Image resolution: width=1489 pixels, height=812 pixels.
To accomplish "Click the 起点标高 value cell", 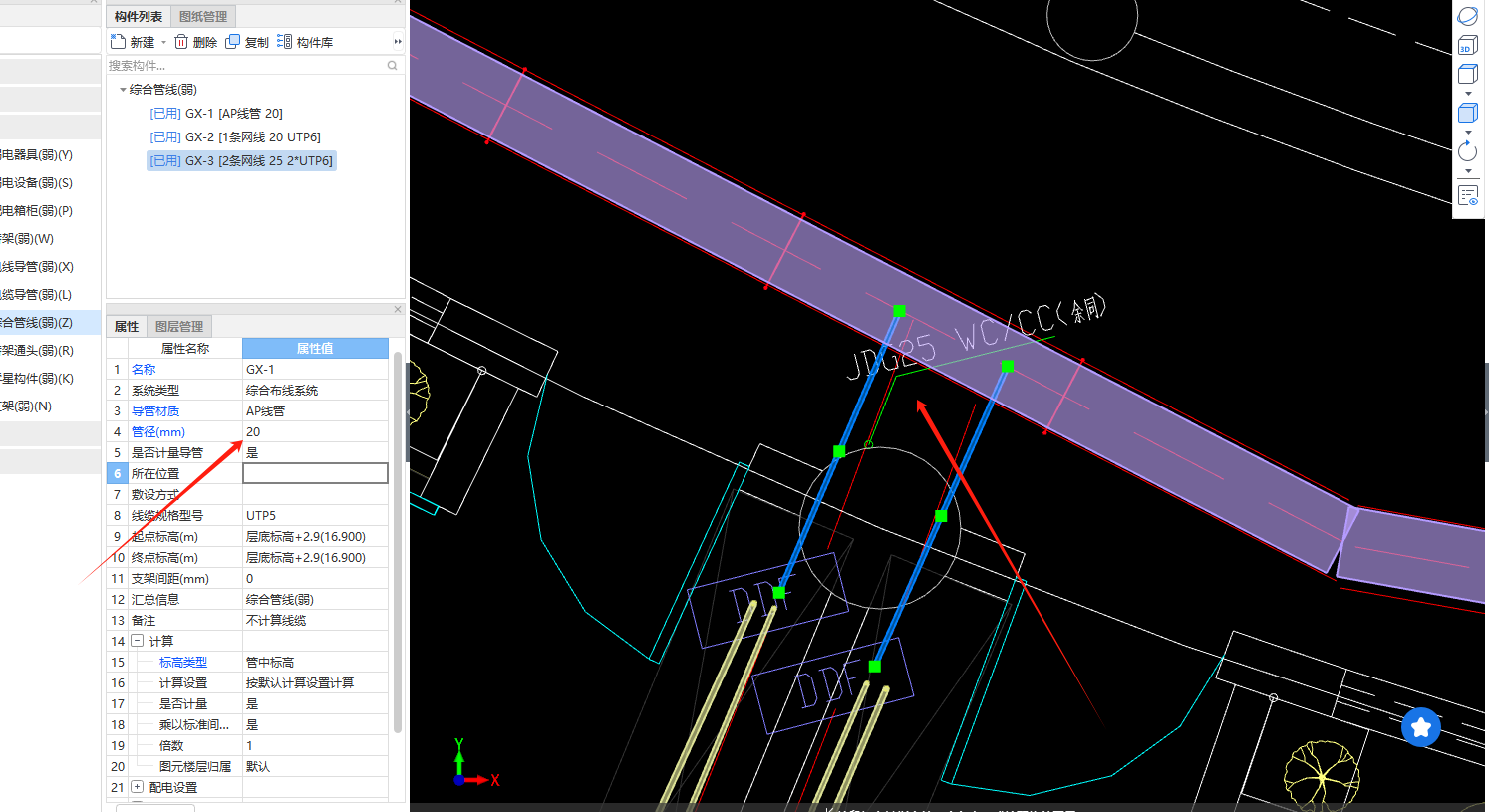I will pos(315,536).
